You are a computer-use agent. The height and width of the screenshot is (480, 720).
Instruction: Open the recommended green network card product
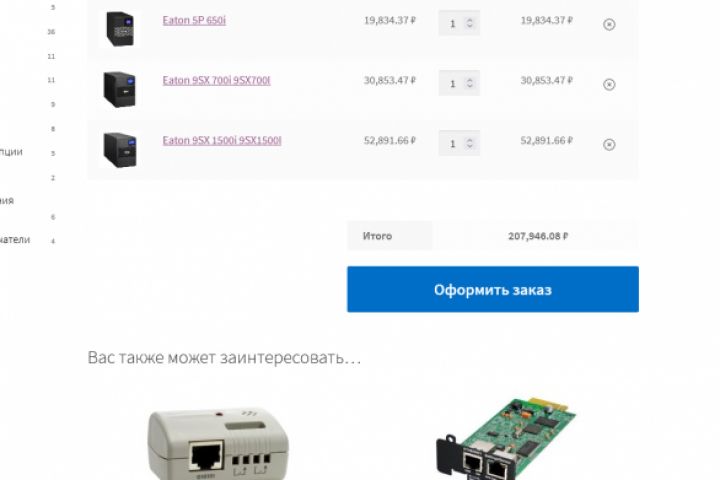click(505, 439)
